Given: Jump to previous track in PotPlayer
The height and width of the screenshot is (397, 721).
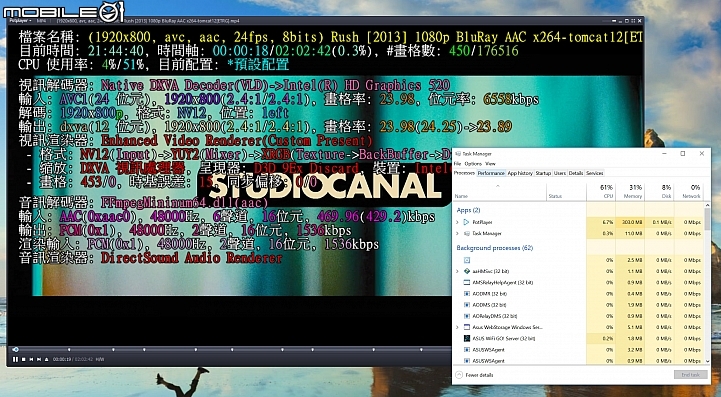Looking at the screenshot, I should click(x=31, y=359).
